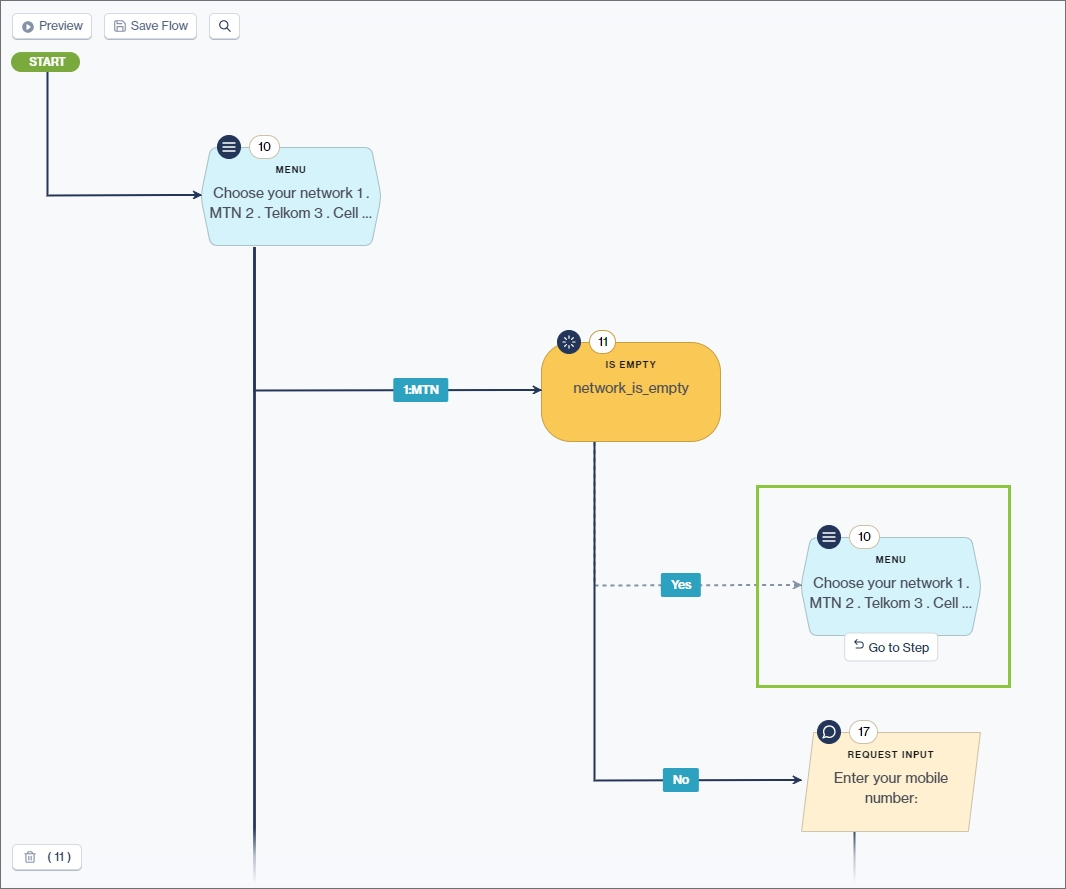Image resolution: width=1066 pixels, height=889 pixels.
Task: Click the 1:MTN branch label
Action: click(x=420, y=390)
